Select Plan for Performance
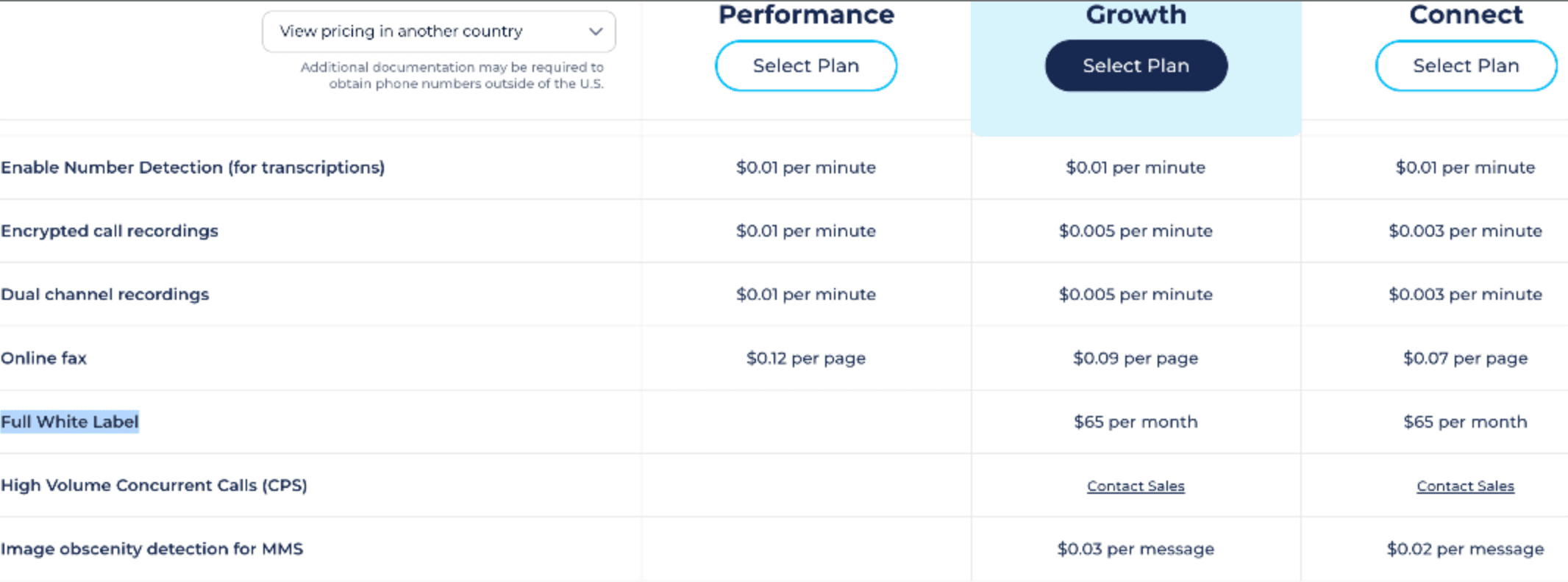This screenshot has width=1568, height=582. click(805, 65)
